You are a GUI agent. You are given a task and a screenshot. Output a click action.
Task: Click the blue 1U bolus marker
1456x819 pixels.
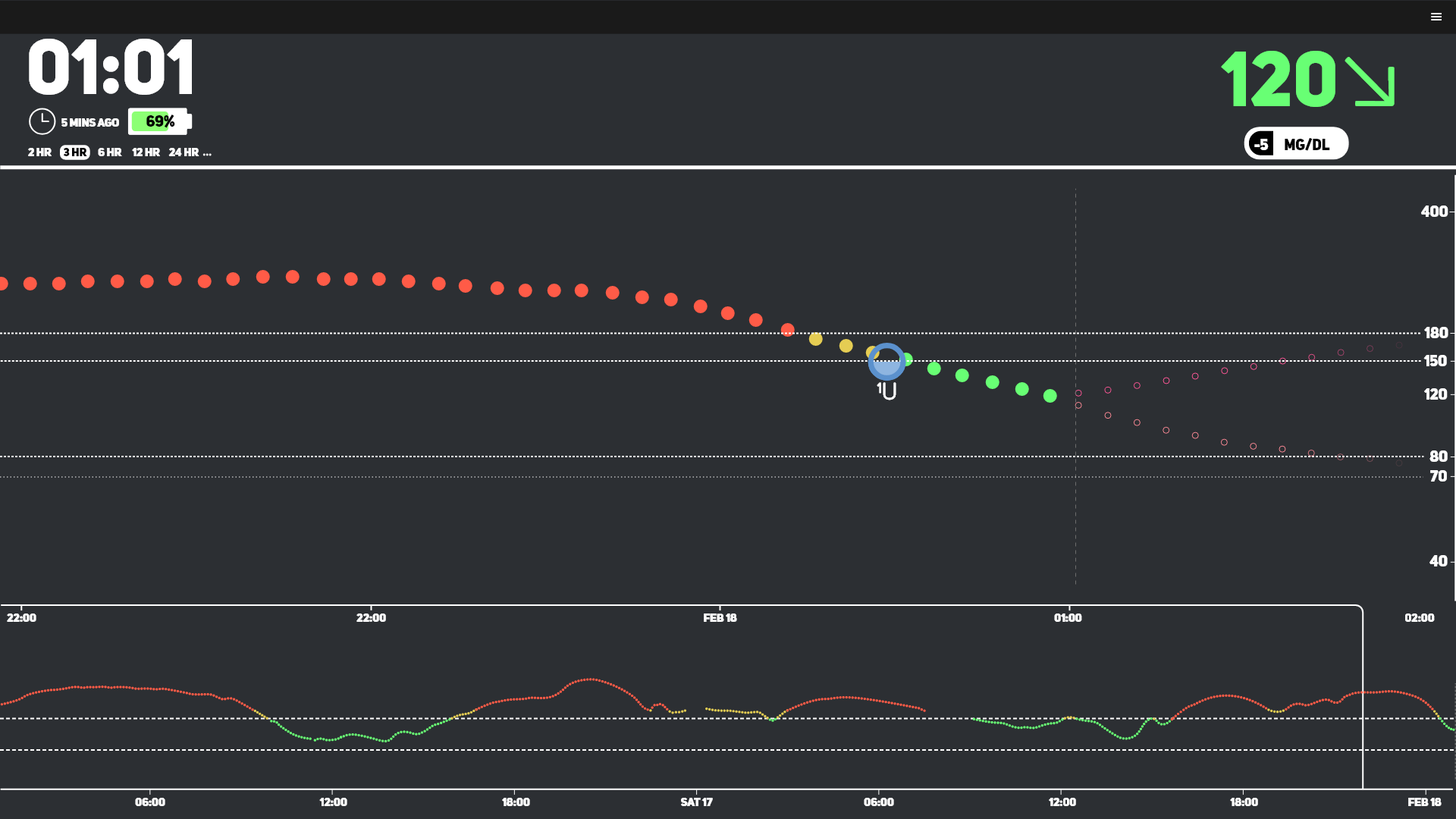886,362
